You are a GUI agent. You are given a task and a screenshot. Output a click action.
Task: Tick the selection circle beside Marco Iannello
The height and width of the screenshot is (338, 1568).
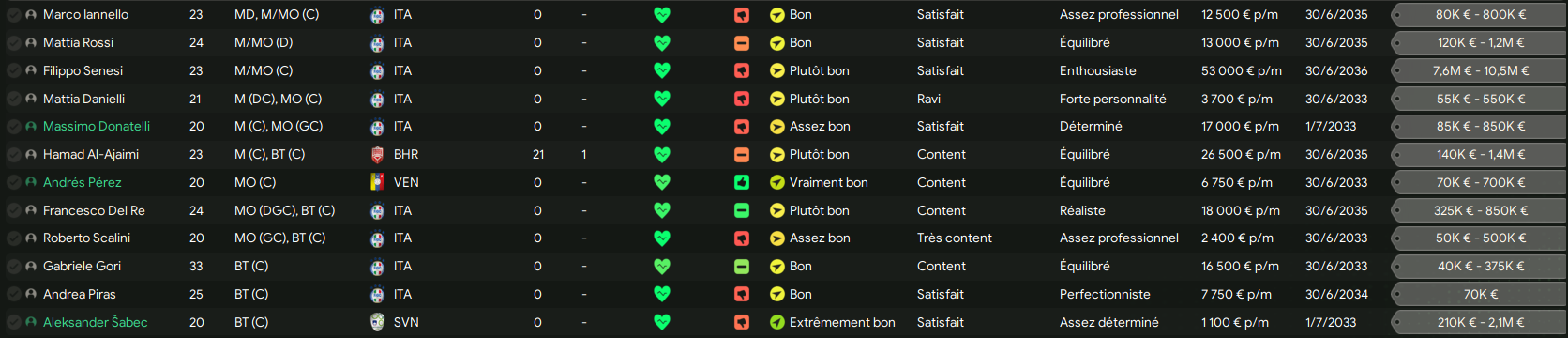[x=14, y=15]
